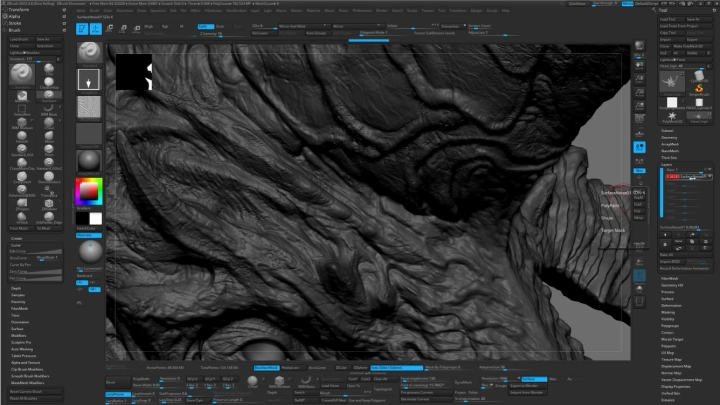Collapse the Brush palette
The width and height of the screenshot is (720, 405).
coord(15,30)
